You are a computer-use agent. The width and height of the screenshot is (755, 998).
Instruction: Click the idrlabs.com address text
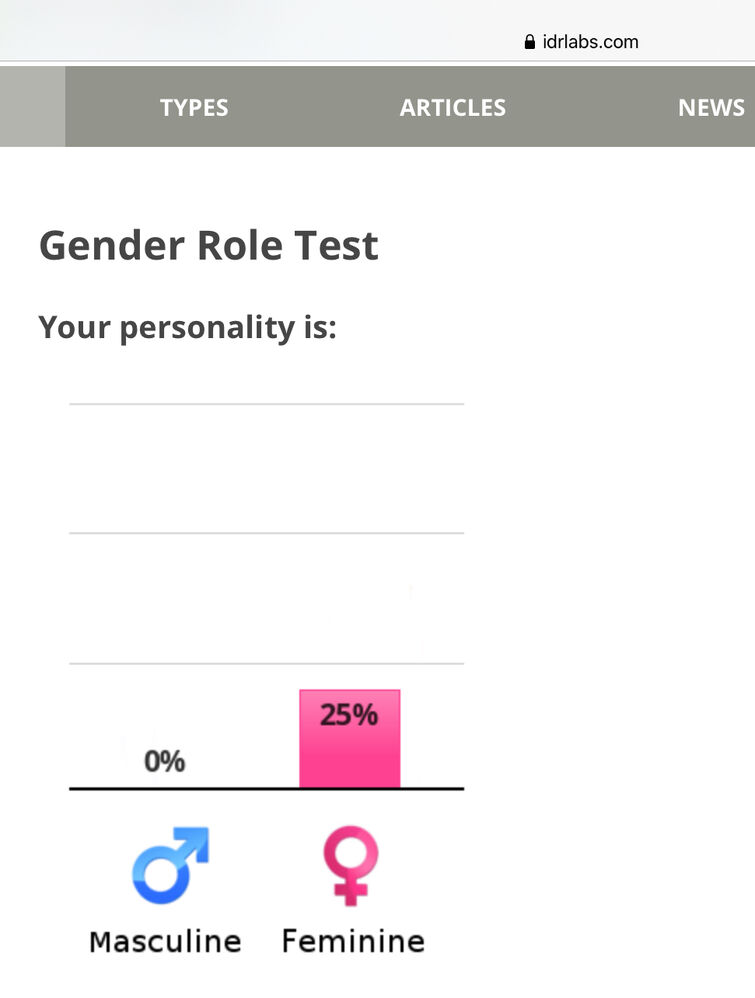[590, 42]
